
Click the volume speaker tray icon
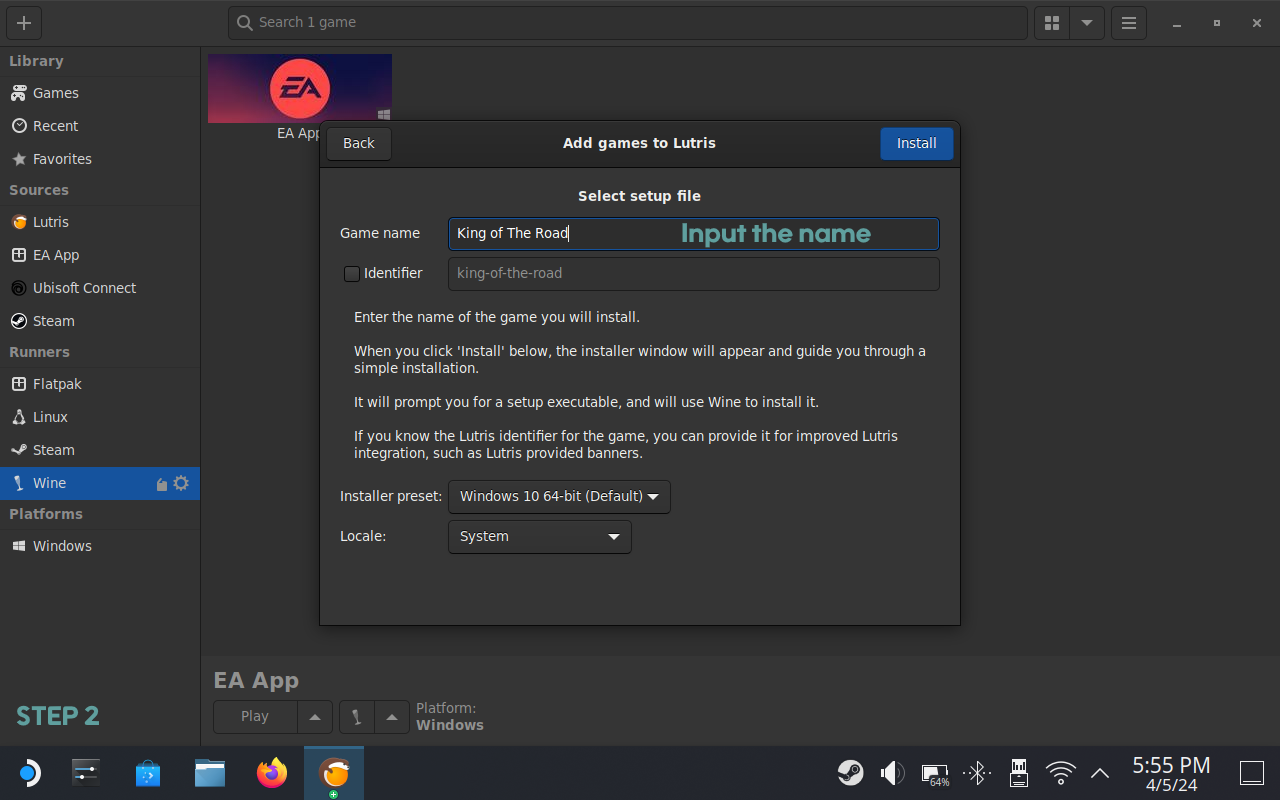point(891,773)
